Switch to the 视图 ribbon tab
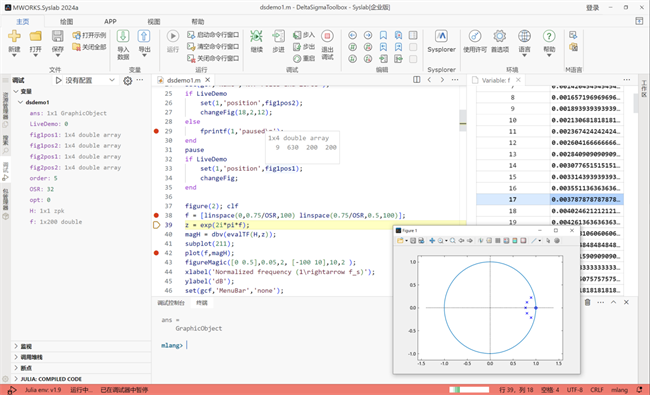The width and height of the screenshot is (650, 395). point(154,22)
